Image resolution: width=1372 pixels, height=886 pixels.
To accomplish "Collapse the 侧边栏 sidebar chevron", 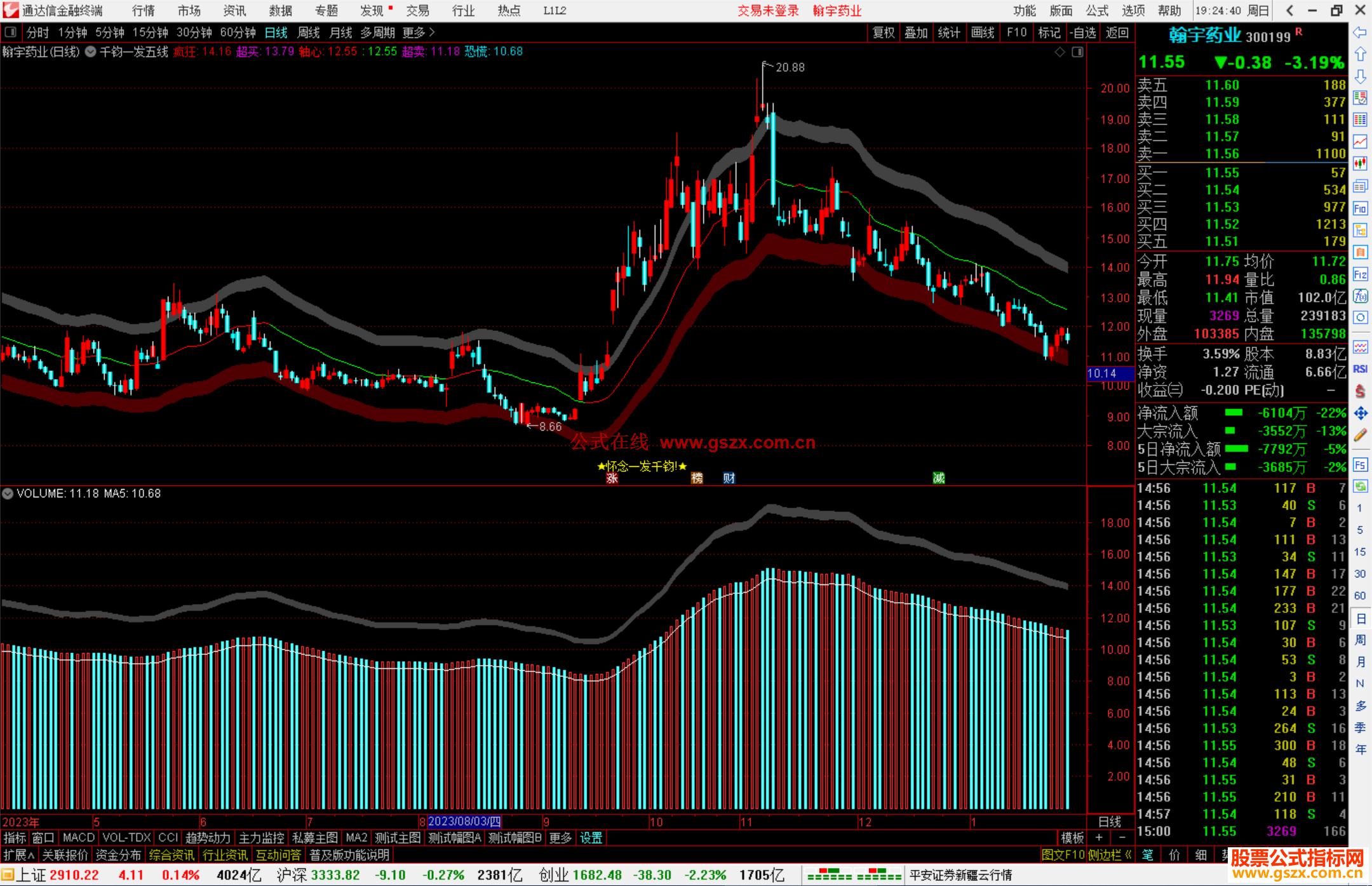I will pyautogui.click(x=1128, y=855).
